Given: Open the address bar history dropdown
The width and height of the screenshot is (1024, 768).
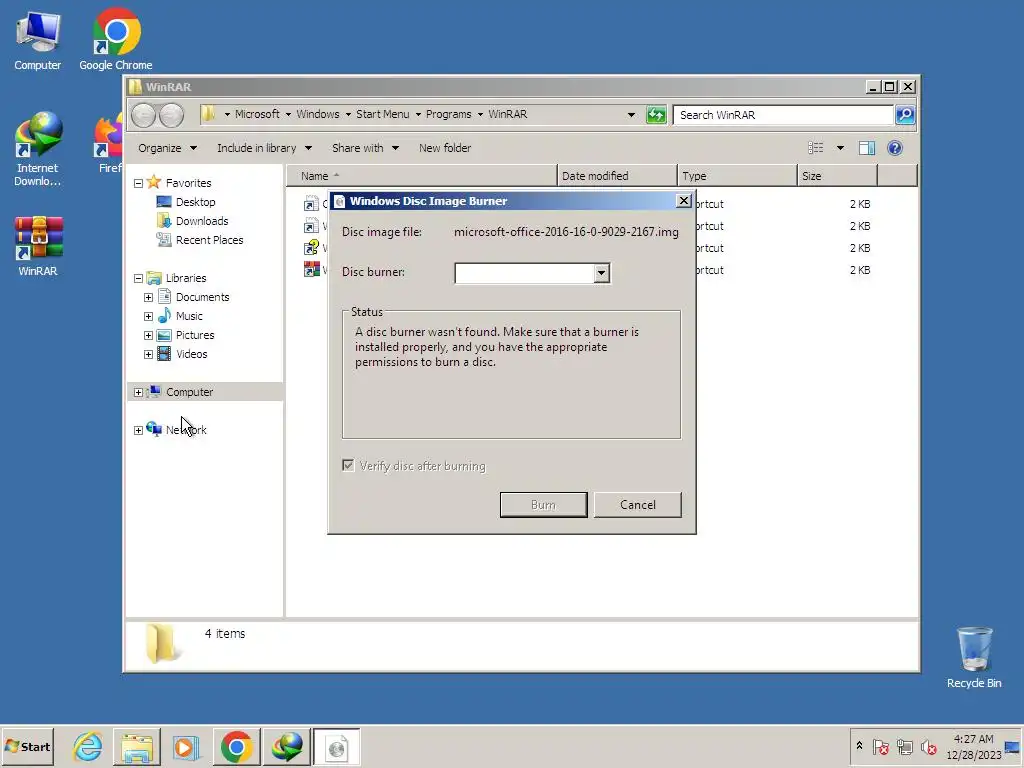Looking at the screenshot, I should 631,115.
